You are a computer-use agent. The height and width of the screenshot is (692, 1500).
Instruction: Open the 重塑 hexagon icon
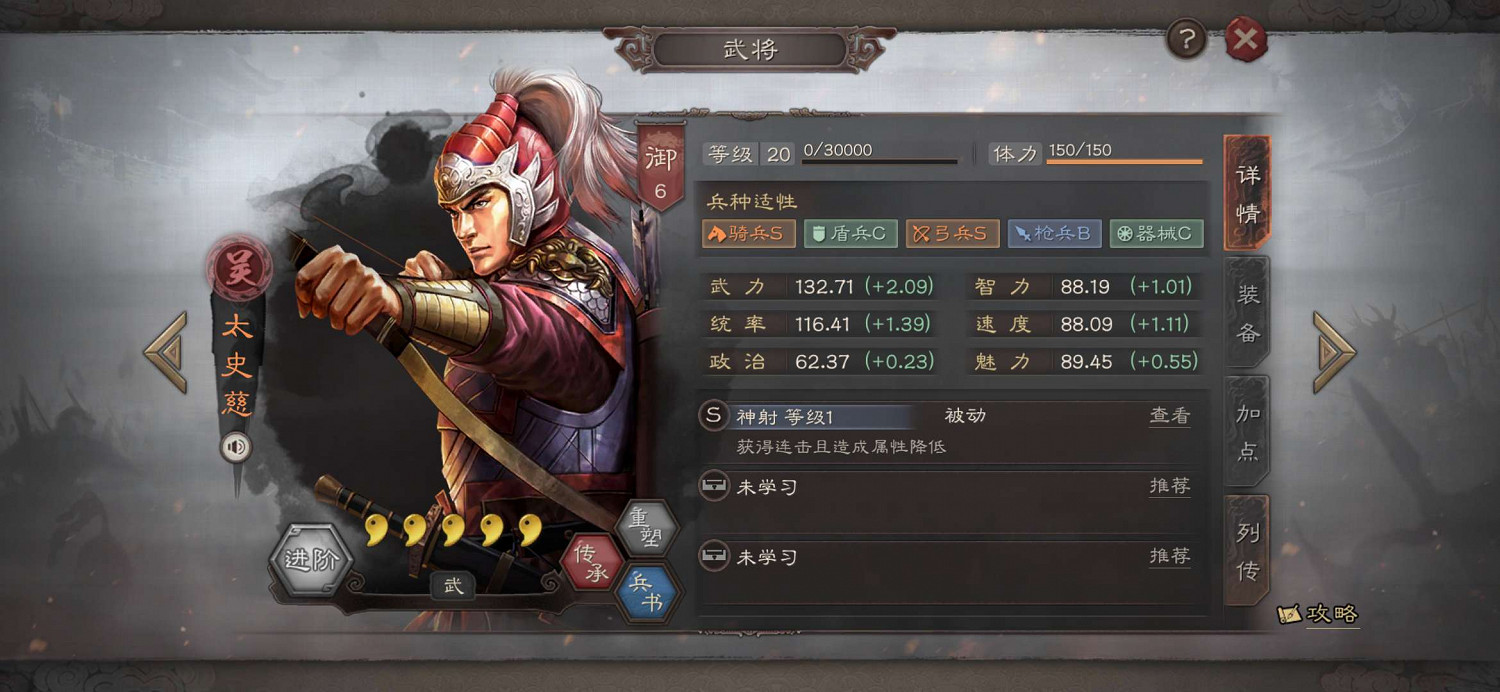[646, 526]
